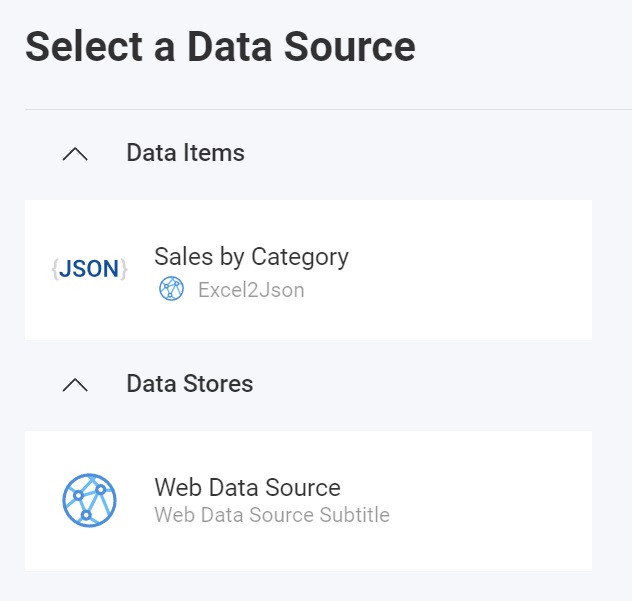Image resolution: width=632 pixels, height=601 pixels.
Task: Click the Data Items header label
Action: point(185,153)
